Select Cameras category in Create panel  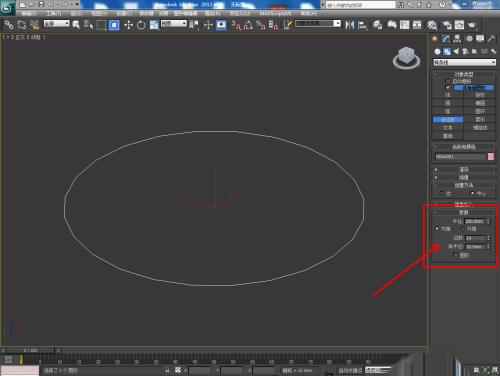click(465, 51)
